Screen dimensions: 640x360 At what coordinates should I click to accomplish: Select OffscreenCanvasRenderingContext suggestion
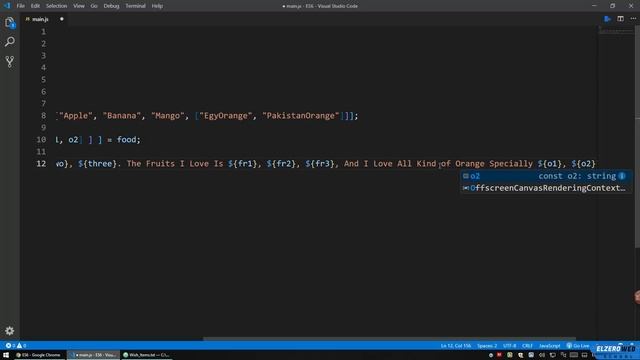(546, 188)
